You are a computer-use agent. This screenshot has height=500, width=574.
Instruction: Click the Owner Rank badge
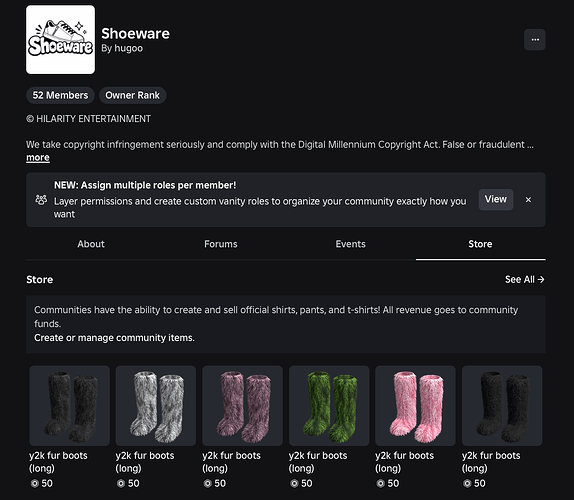[x=133, y=95]
